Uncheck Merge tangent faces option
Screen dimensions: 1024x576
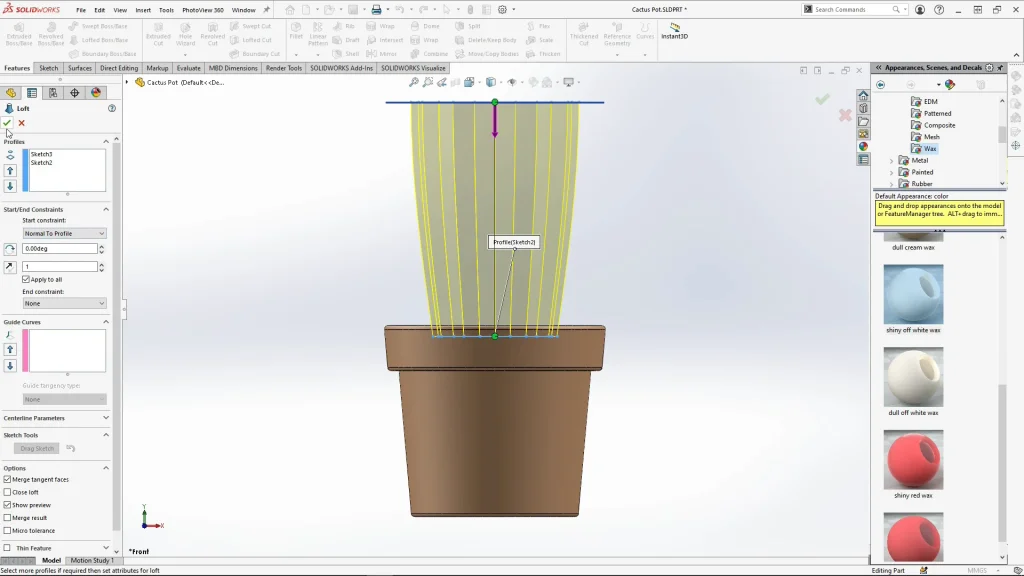click(8, 479)
